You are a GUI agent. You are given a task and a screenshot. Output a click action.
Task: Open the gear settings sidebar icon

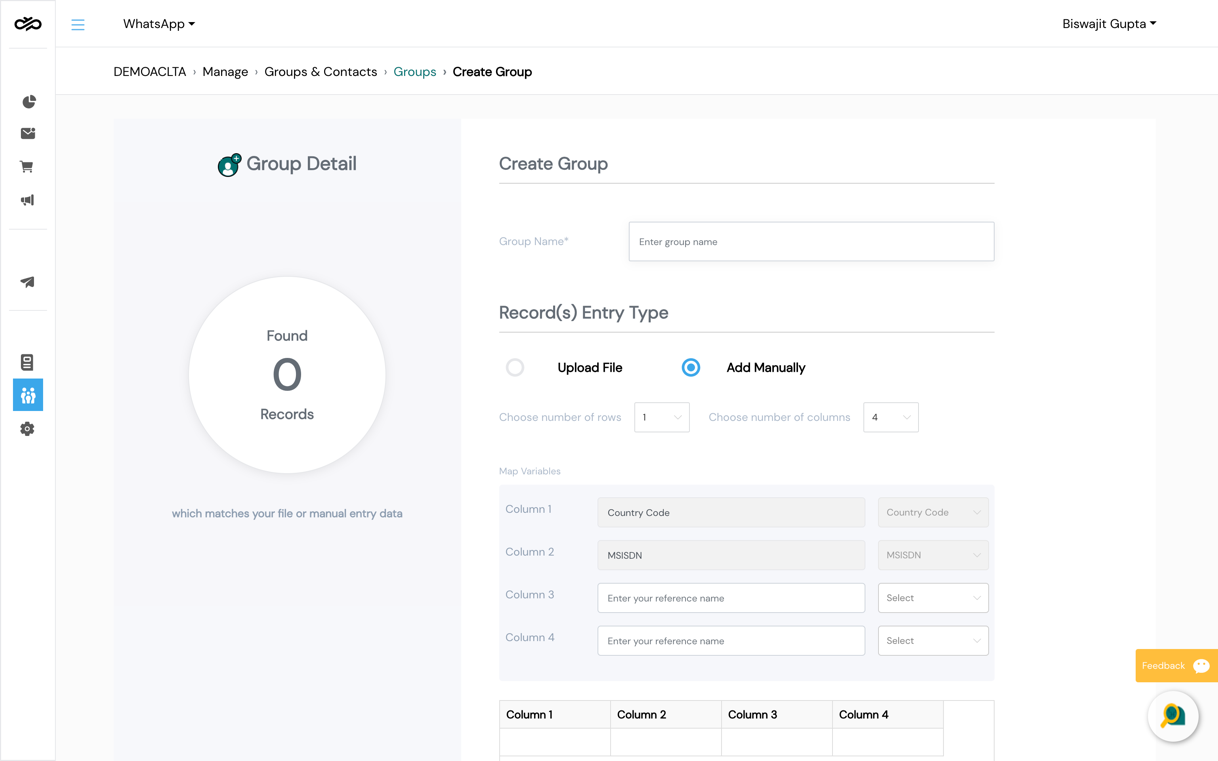pyautogui.click(x=27, y=429)
